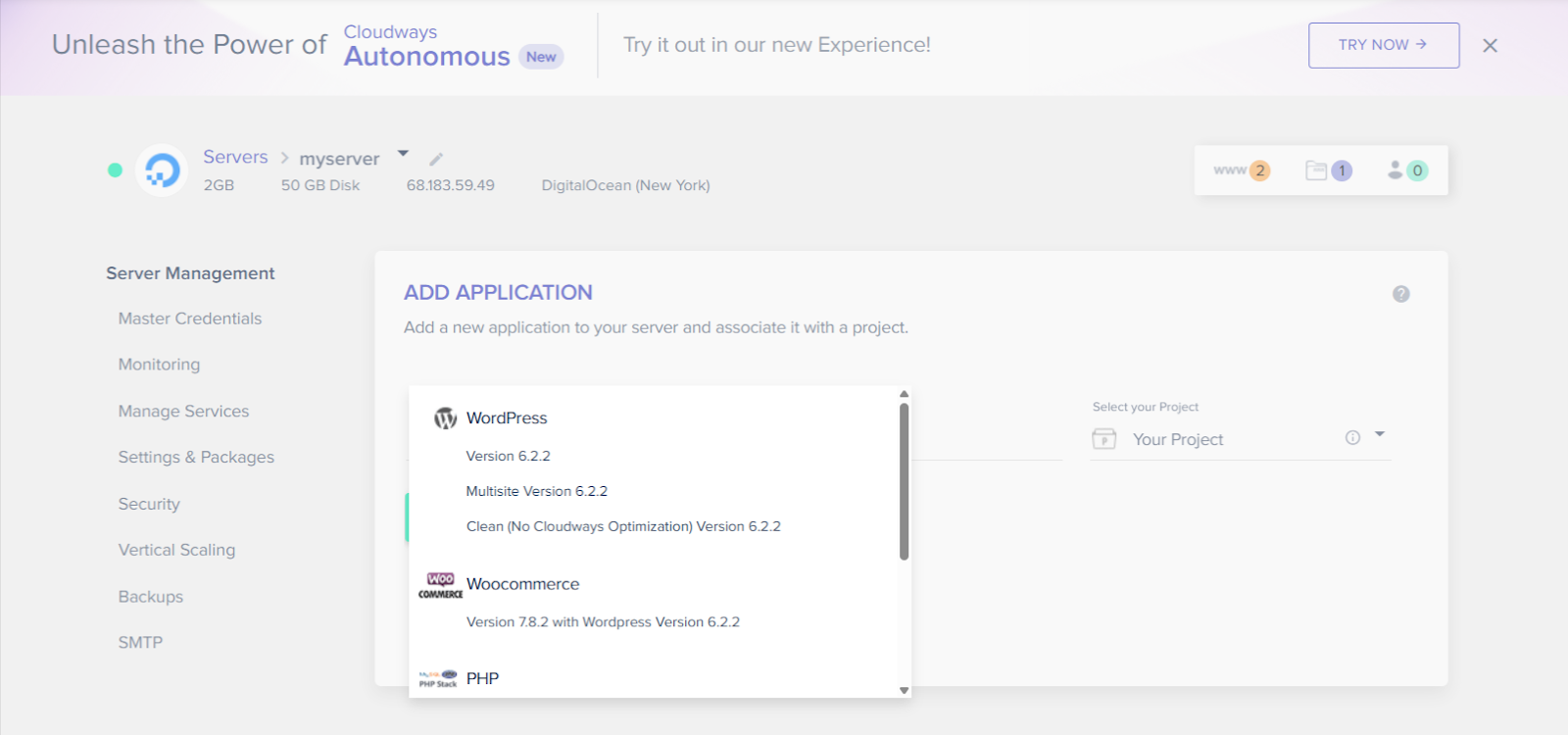Click the New badge in banner

click(x=541, y=57)
